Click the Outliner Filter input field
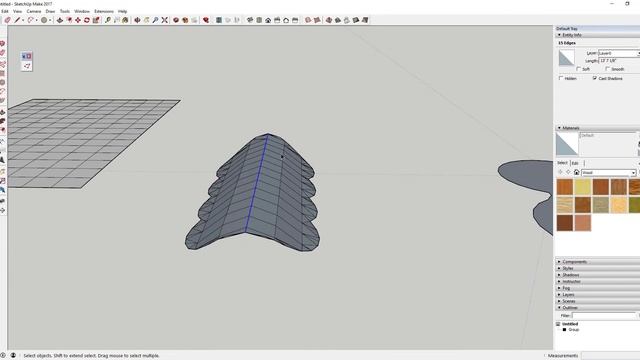This screenshot has width=640, height=360. [604, 316]
